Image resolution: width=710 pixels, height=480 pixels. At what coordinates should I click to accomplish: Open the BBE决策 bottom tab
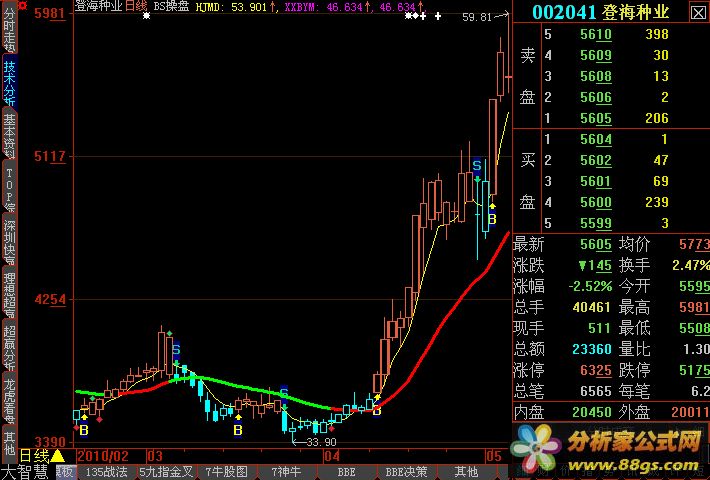tap(407, 471)
